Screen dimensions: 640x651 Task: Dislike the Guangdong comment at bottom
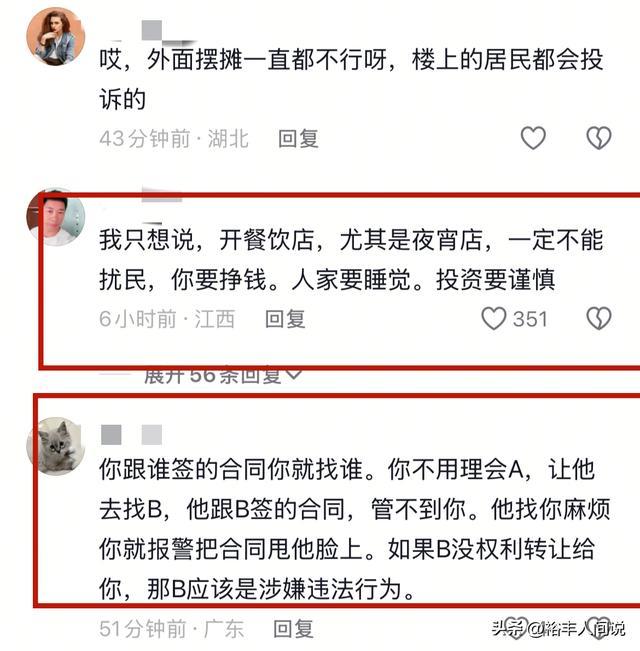click(x=598, y=628)
